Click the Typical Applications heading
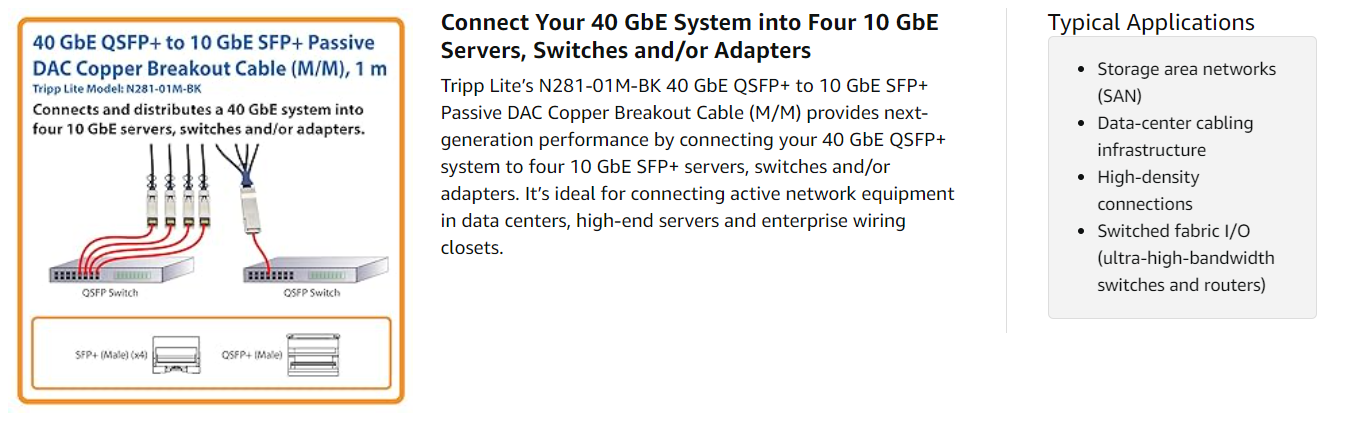The width and height of the screenshot is (1360, 442). (x=1150, y=23)
